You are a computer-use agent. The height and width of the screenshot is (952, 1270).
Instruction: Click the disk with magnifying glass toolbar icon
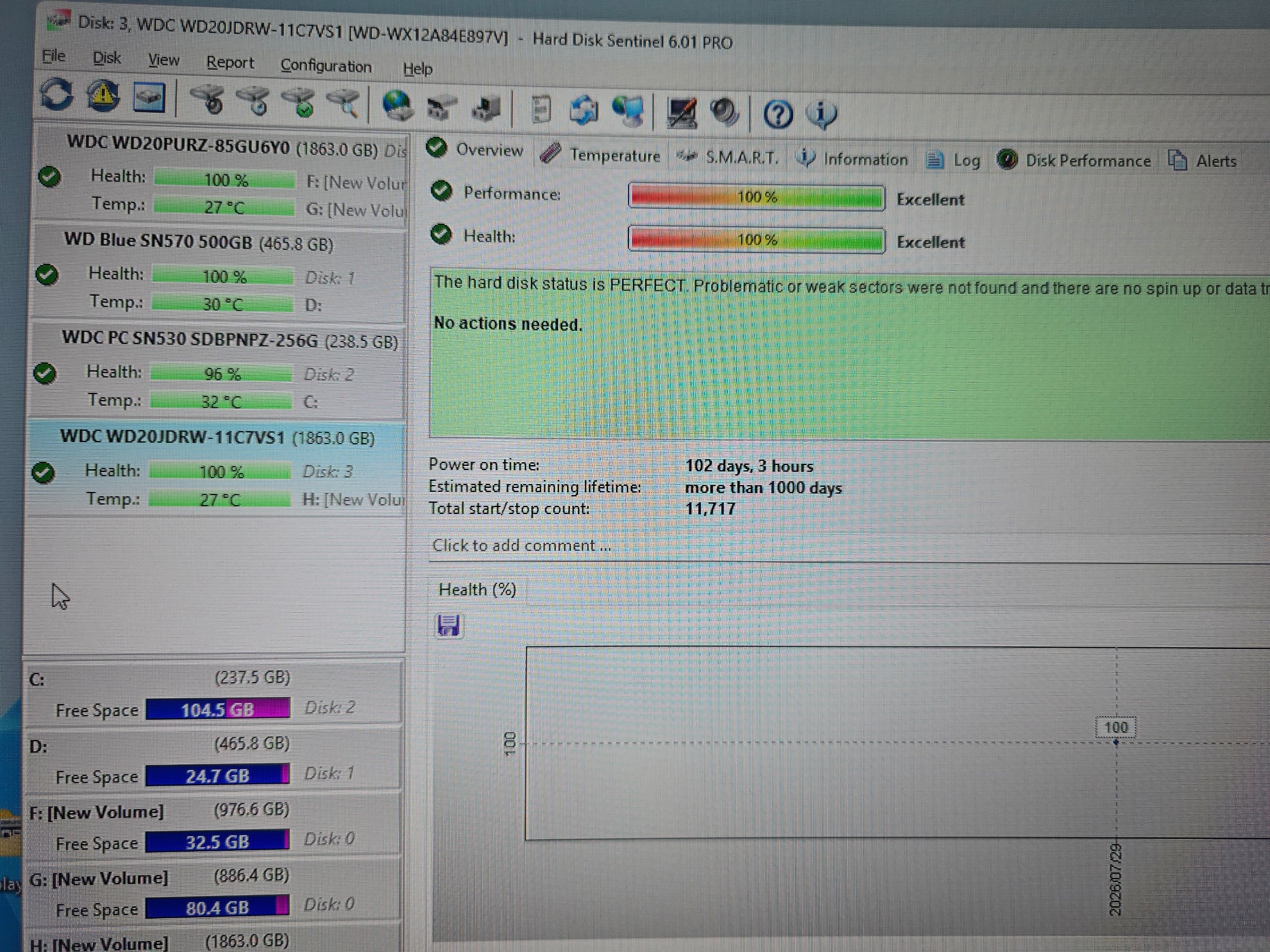click(344, 104)
